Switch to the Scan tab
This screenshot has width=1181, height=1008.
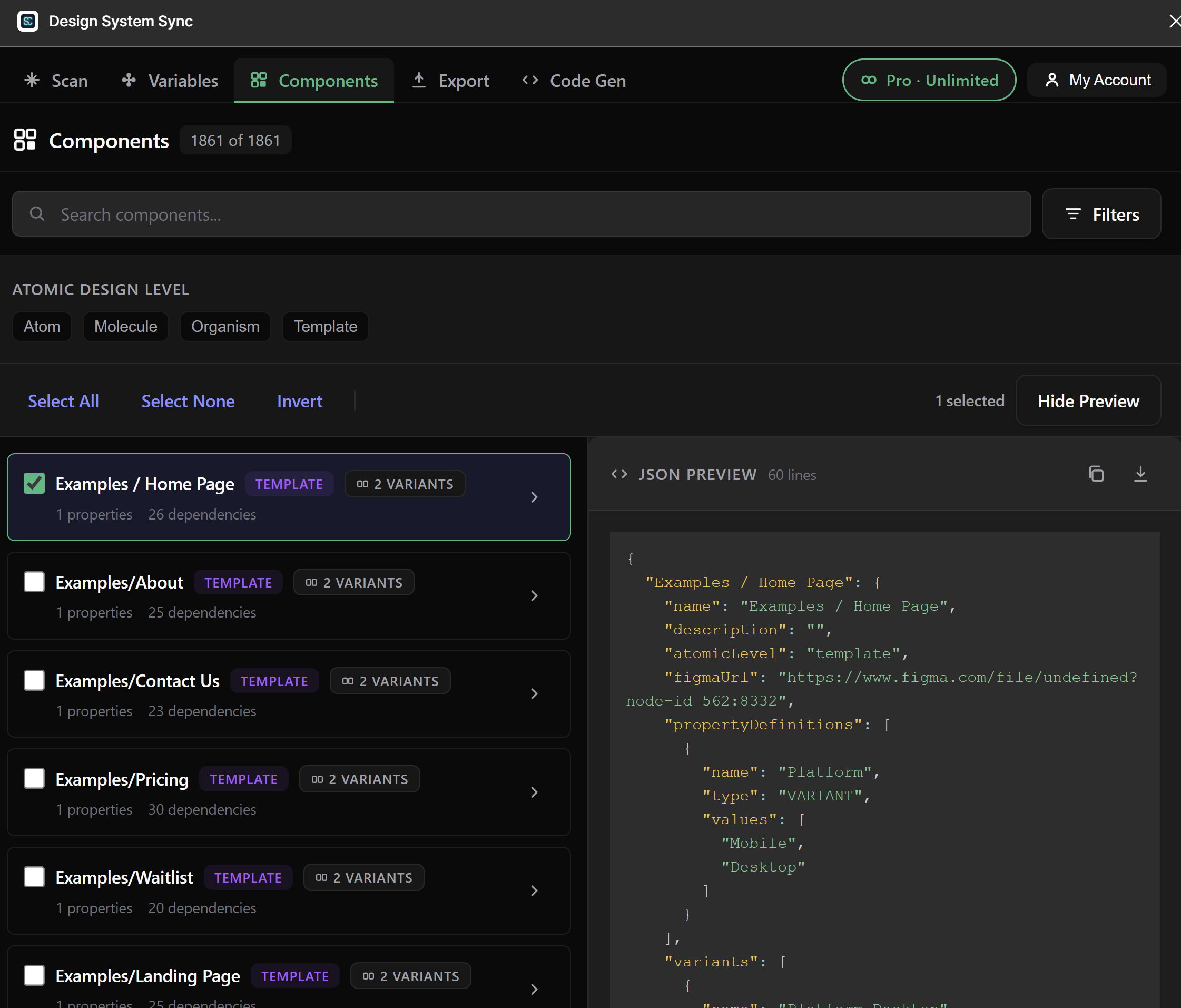(x=56, y=81)
